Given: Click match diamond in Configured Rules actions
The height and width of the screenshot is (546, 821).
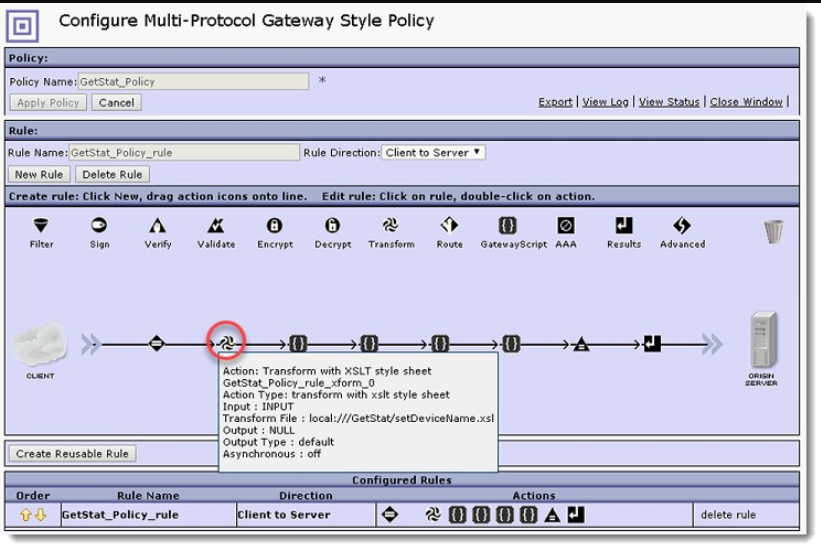Looking at the screenshot, I should click(x=390, y=515).
